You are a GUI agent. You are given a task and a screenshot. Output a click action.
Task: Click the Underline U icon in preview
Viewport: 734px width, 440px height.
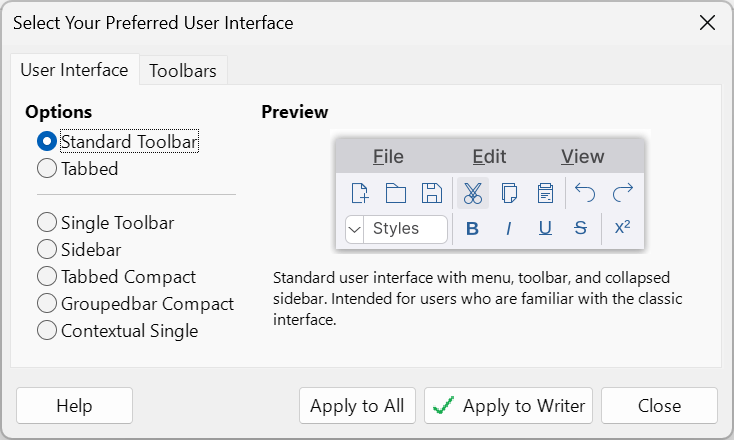545,228
